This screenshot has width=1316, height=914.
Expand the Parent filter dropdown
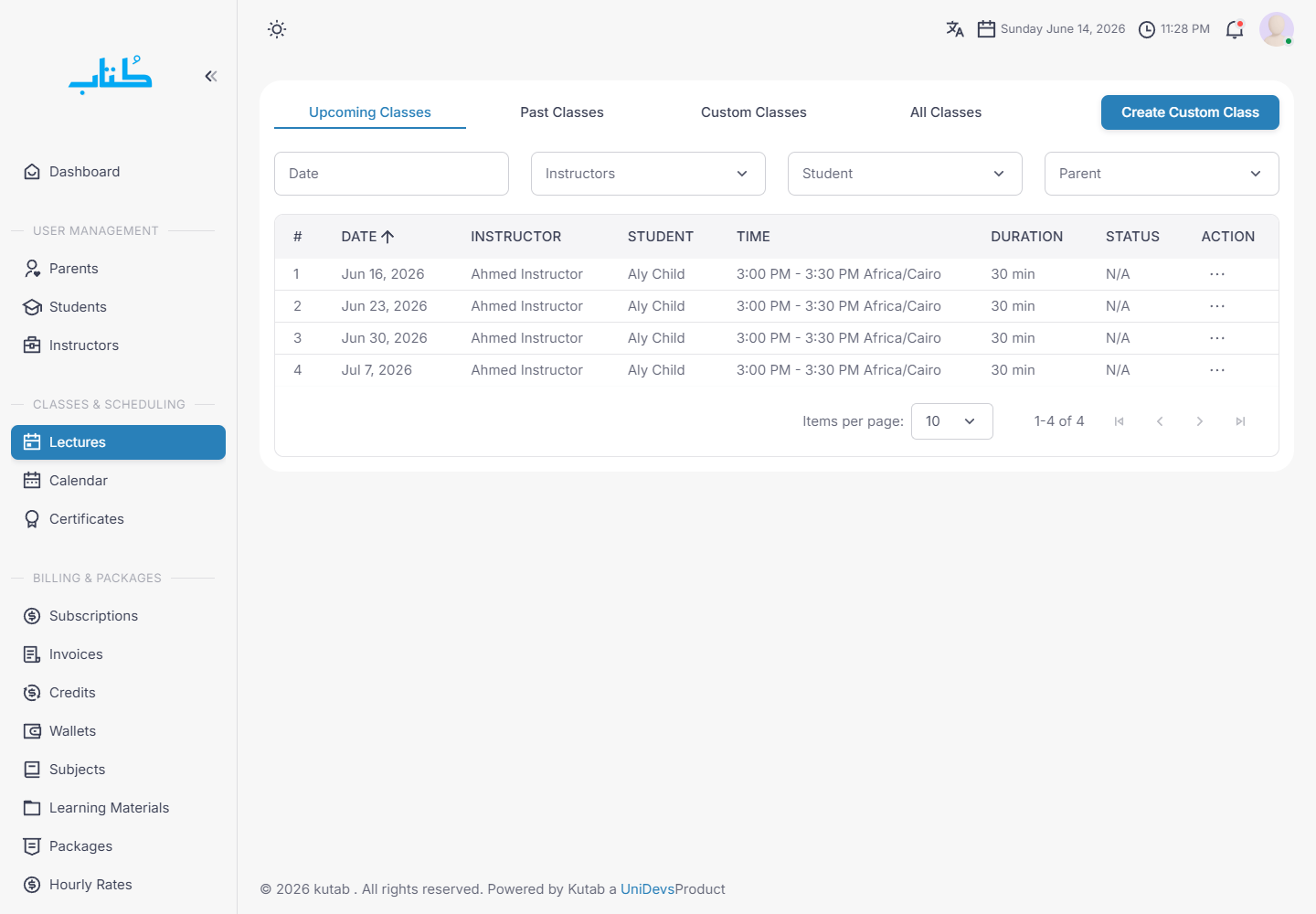click(1162, 174)
